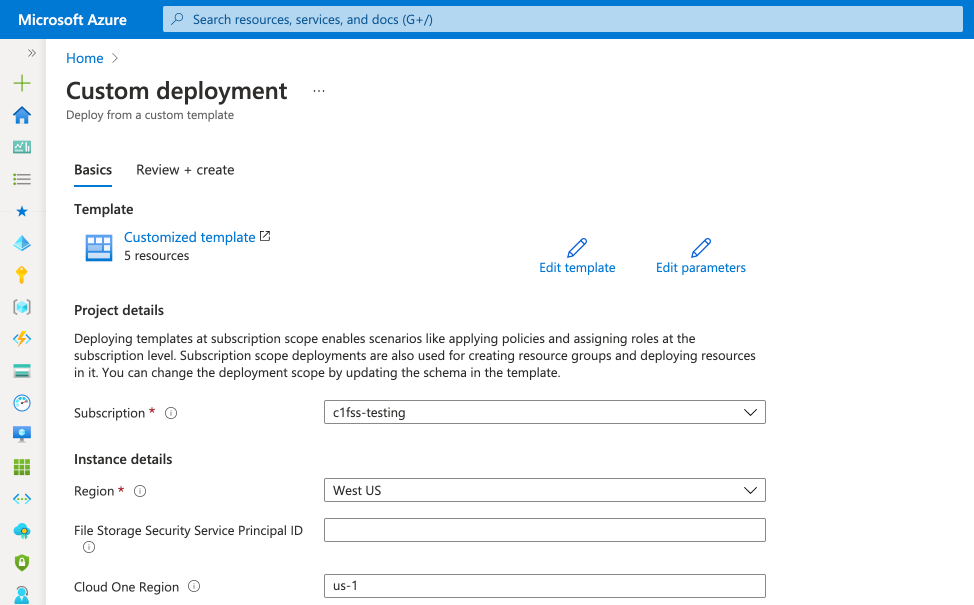Select the Basics tab

(93, 170)
